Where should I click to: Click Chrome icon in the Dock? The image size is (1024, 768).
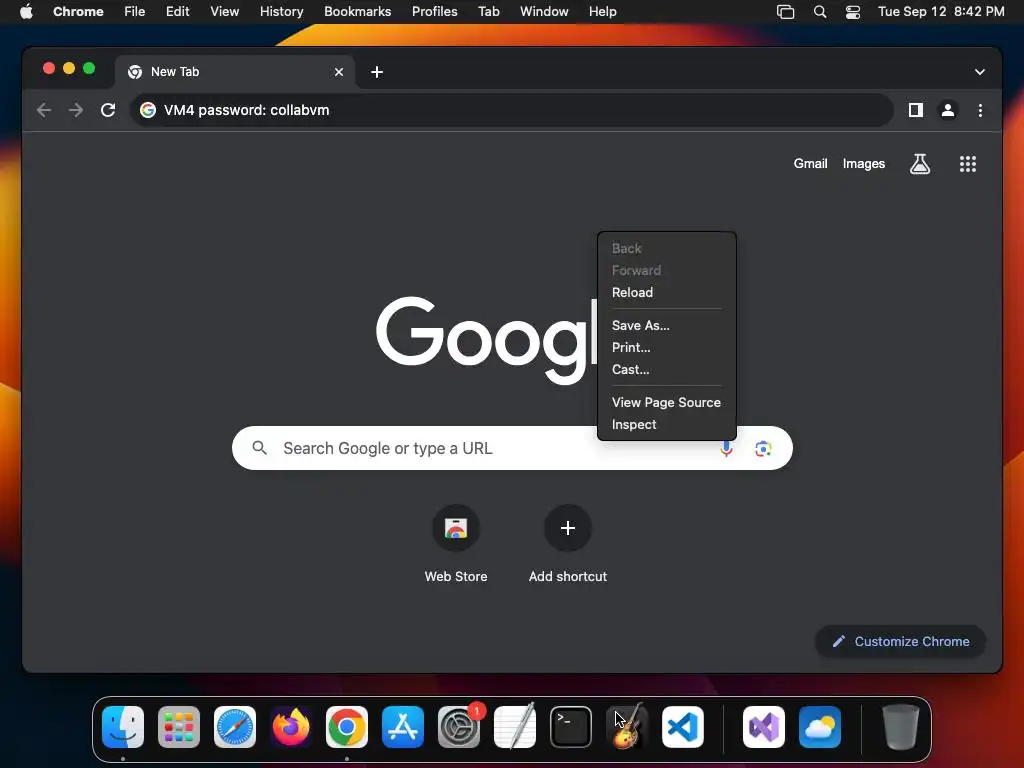coord(347,728)
